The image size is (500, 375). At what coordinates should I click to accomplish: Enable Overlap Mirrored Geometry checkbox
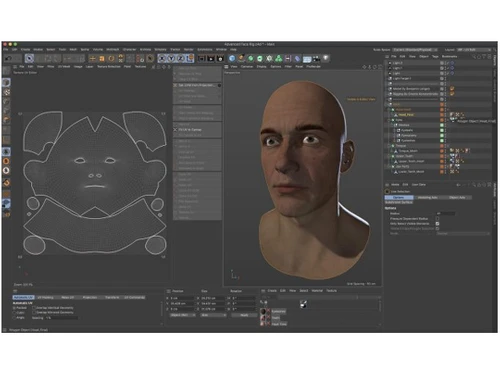coord(34,313)
